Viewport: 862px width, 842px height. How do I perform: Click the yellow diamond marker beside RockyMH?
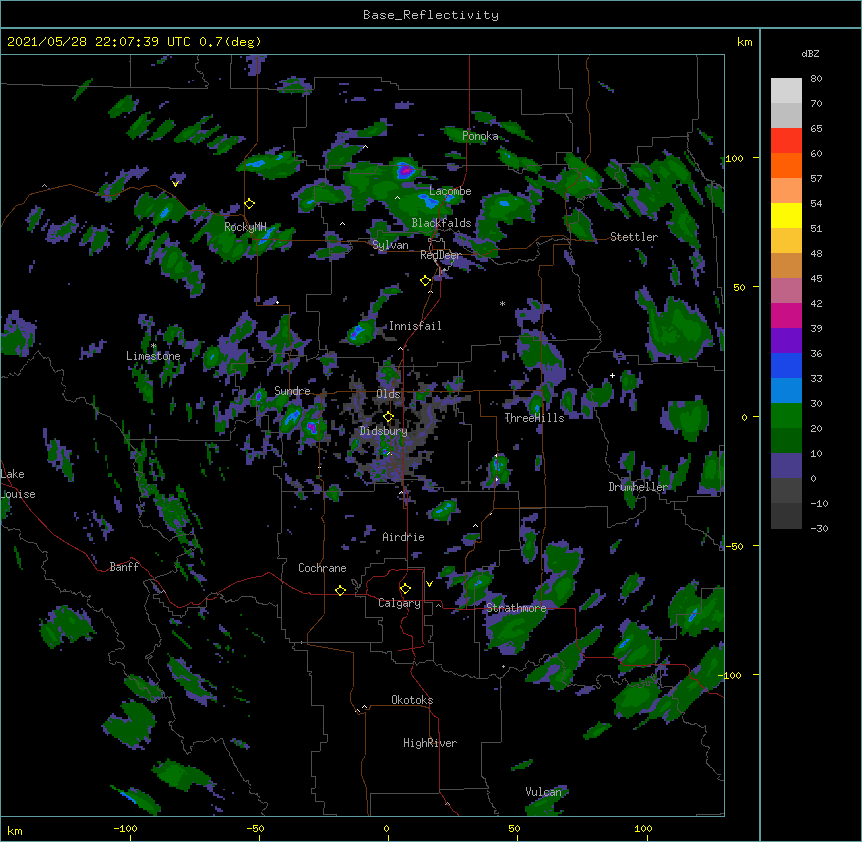(250, 204)
